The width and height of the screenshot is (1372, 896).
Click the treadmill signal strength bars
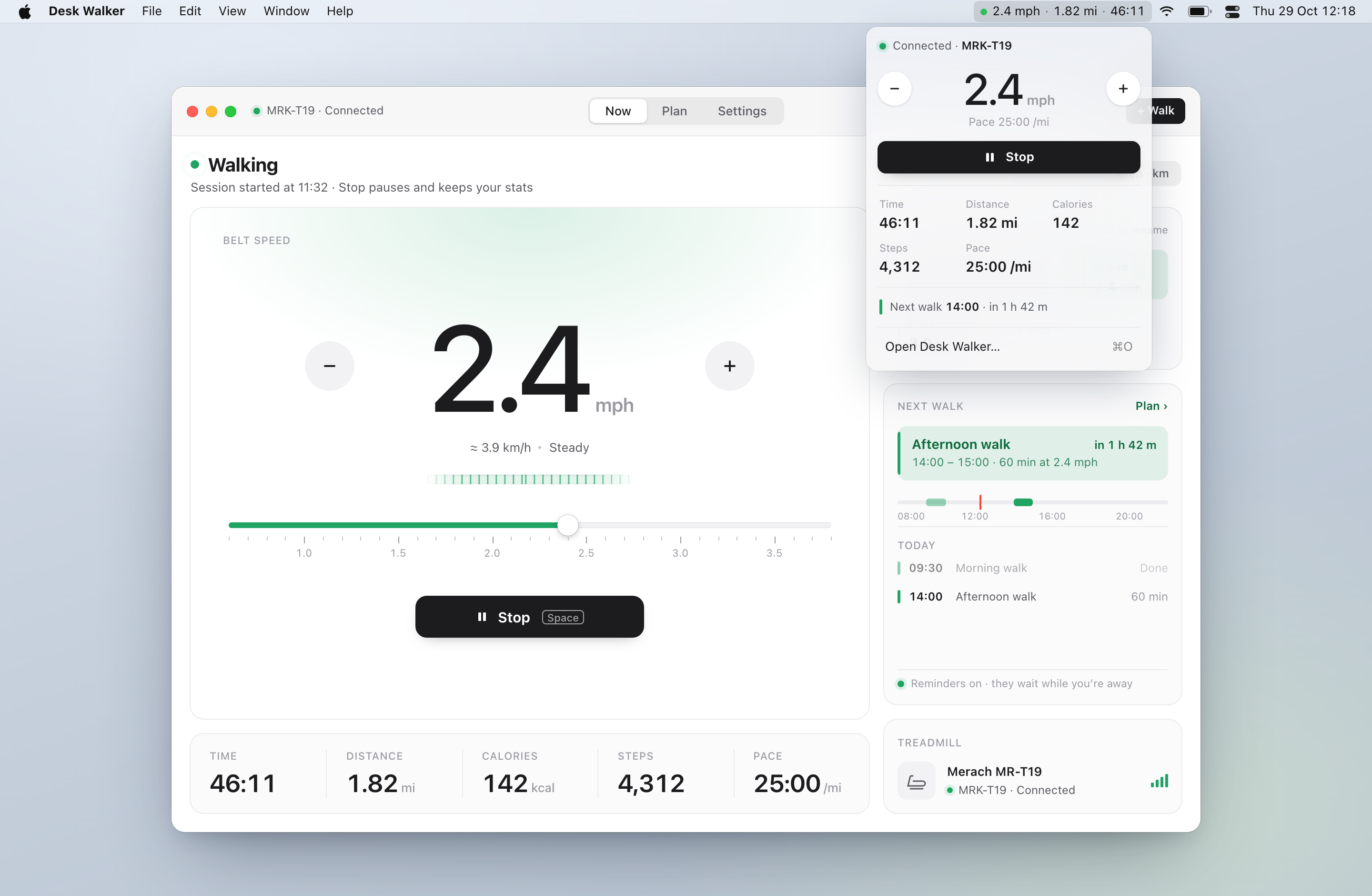click(1159, 781)
